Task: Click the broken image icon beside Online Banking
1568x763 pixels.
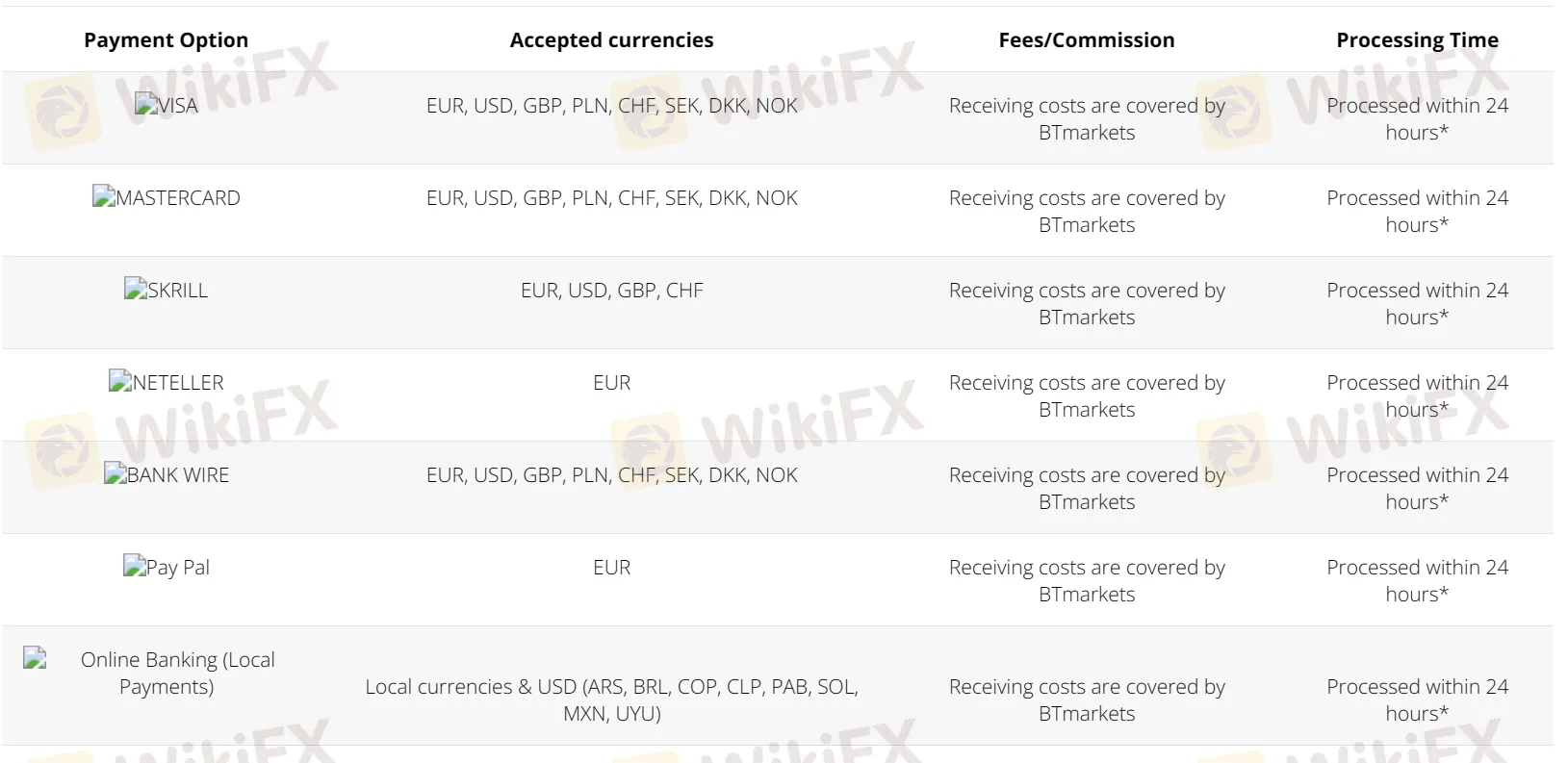Action: click(35, 658)
